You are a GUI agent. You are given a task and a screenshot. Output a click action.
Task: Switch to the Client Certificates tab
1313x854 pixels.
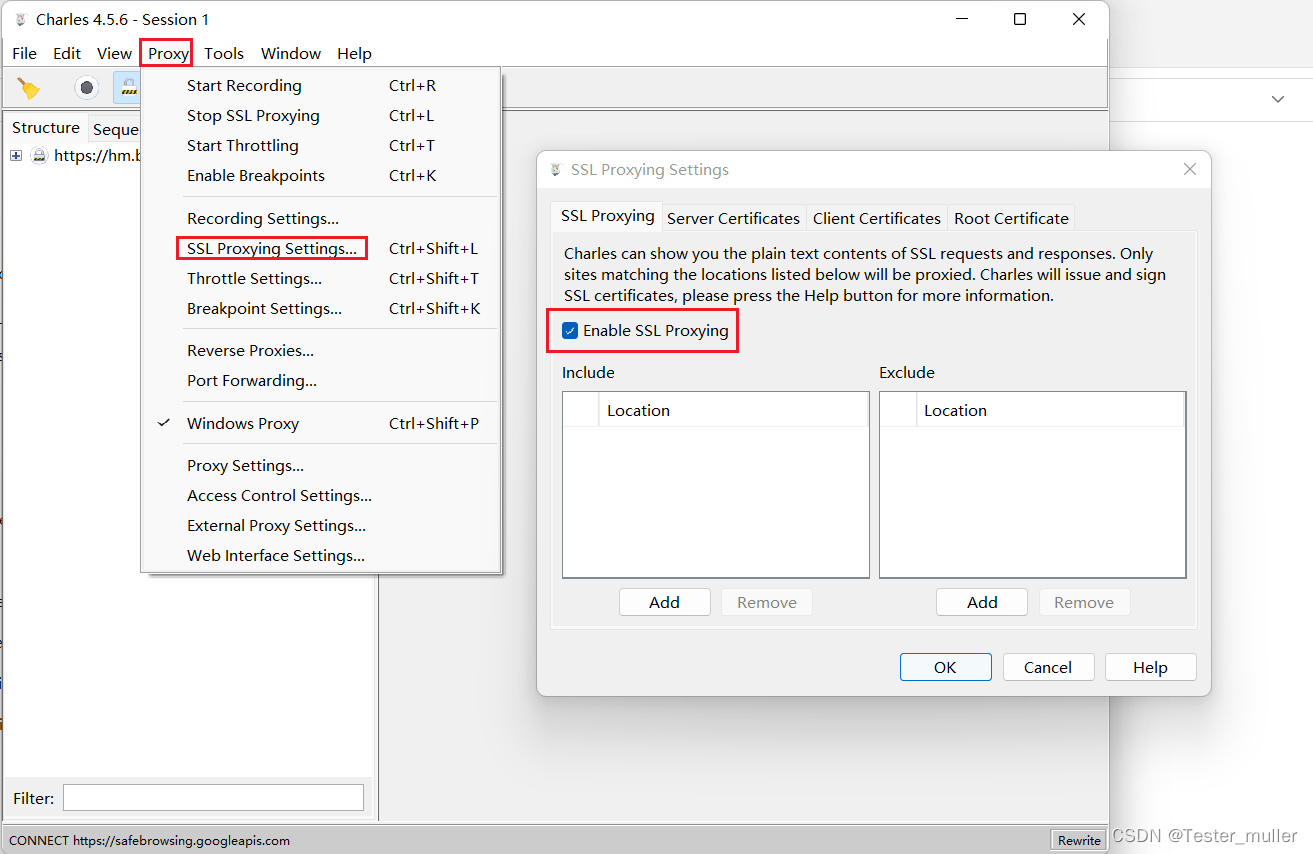click(x=877, y=218)
